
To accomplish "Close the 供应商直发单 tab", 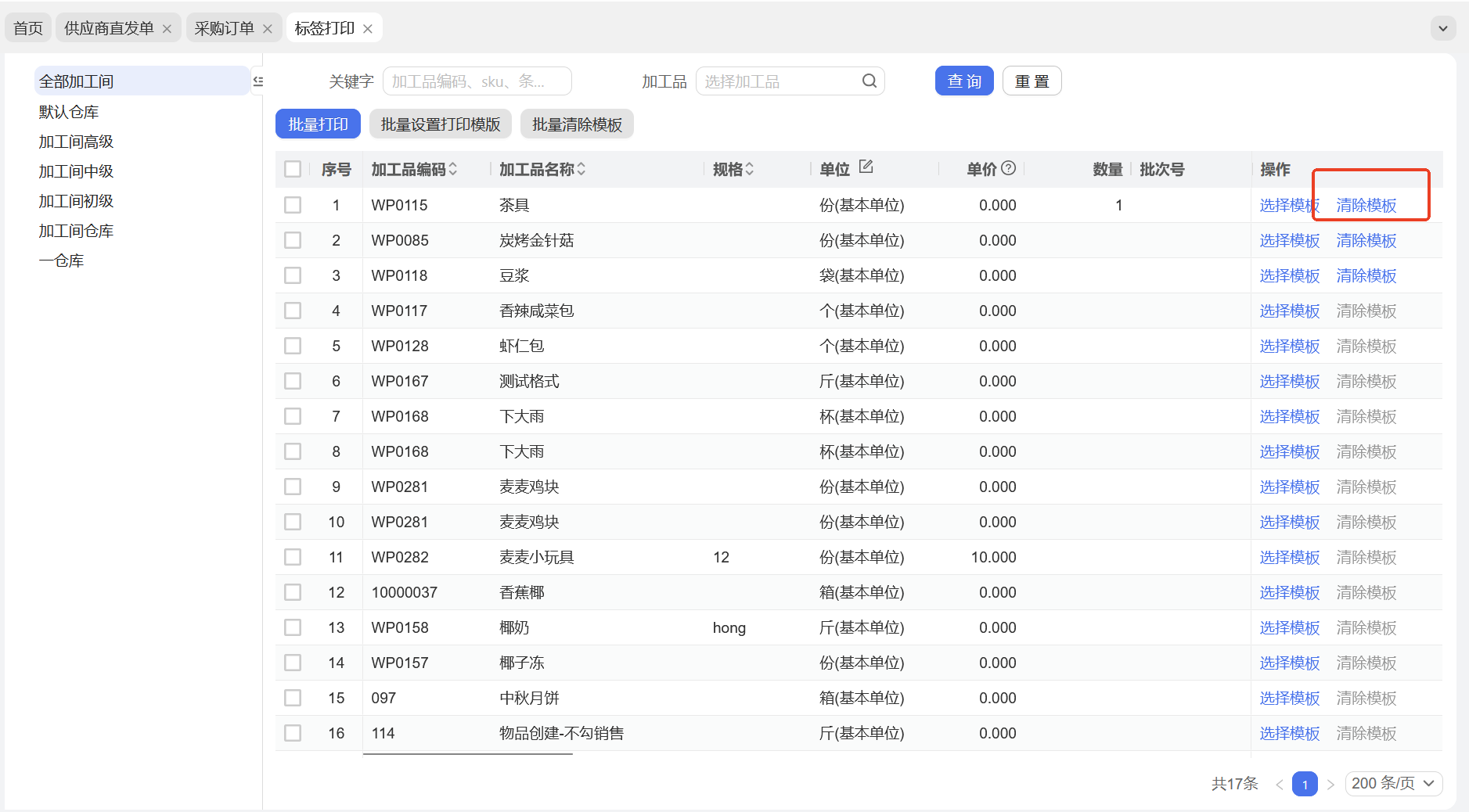I will [167, 29].
